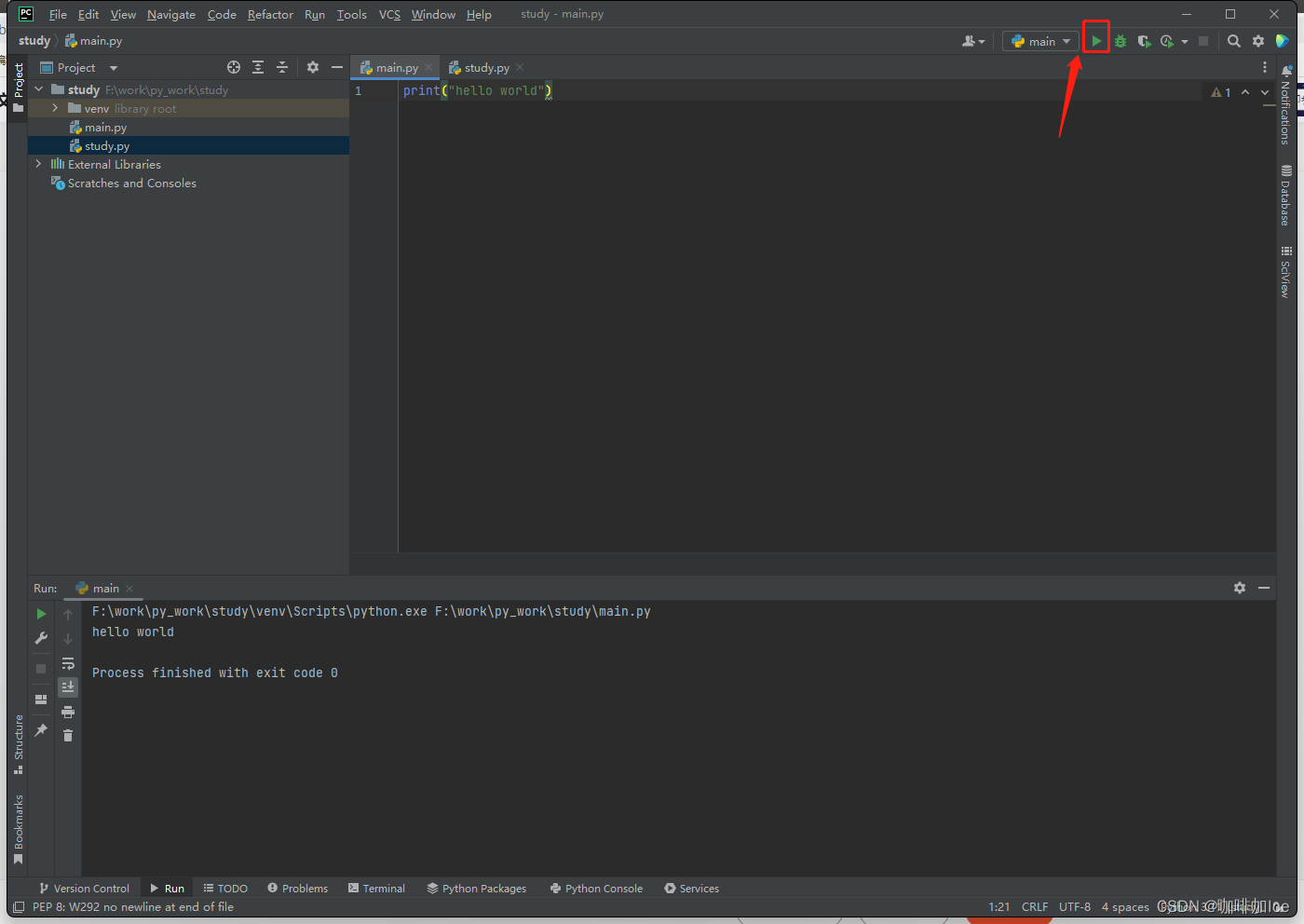Toggle the Project tool window sidebar button
The image size is (1304, 924).
(x=18, y=87)
